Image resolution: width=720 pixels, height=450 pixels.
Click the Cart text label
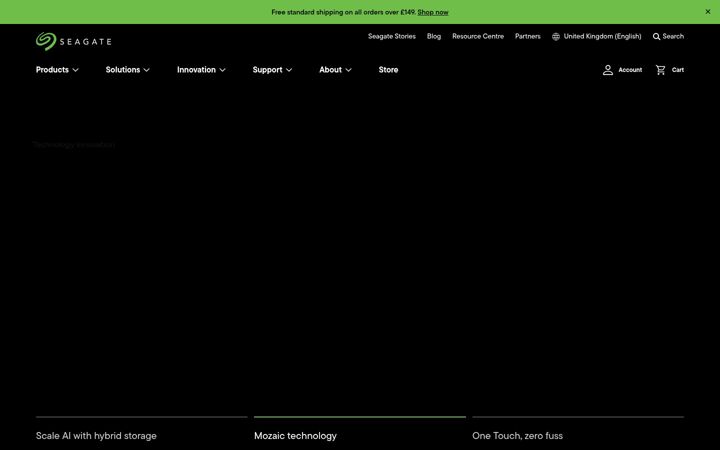[x=678, y=70]
